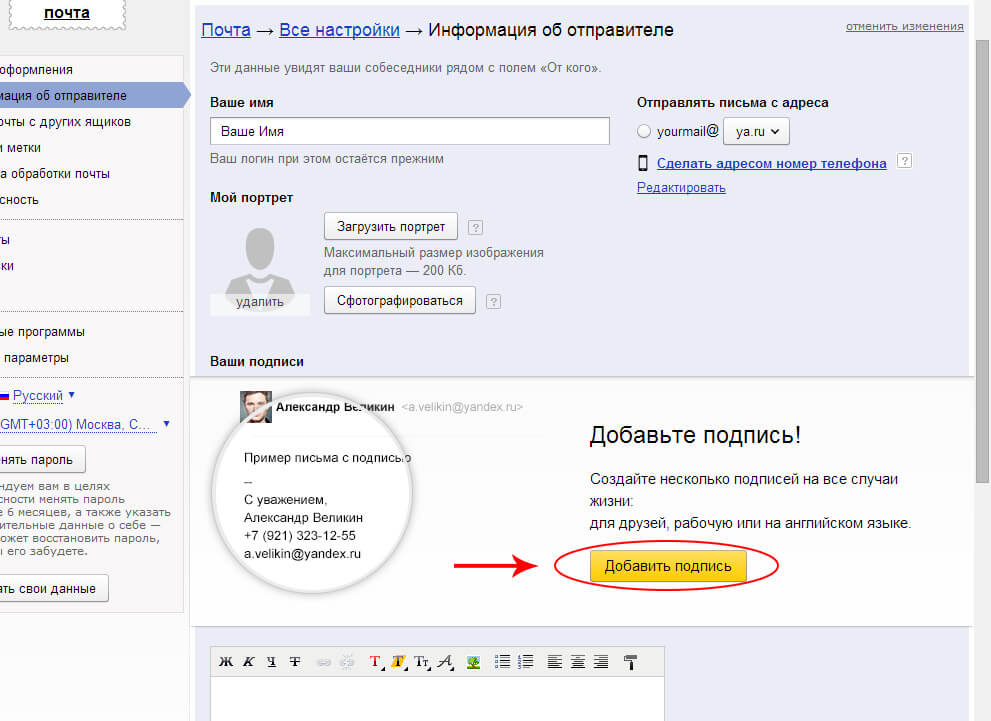Open the Почта breadcrumb link
991x721 pixels.
226,30
